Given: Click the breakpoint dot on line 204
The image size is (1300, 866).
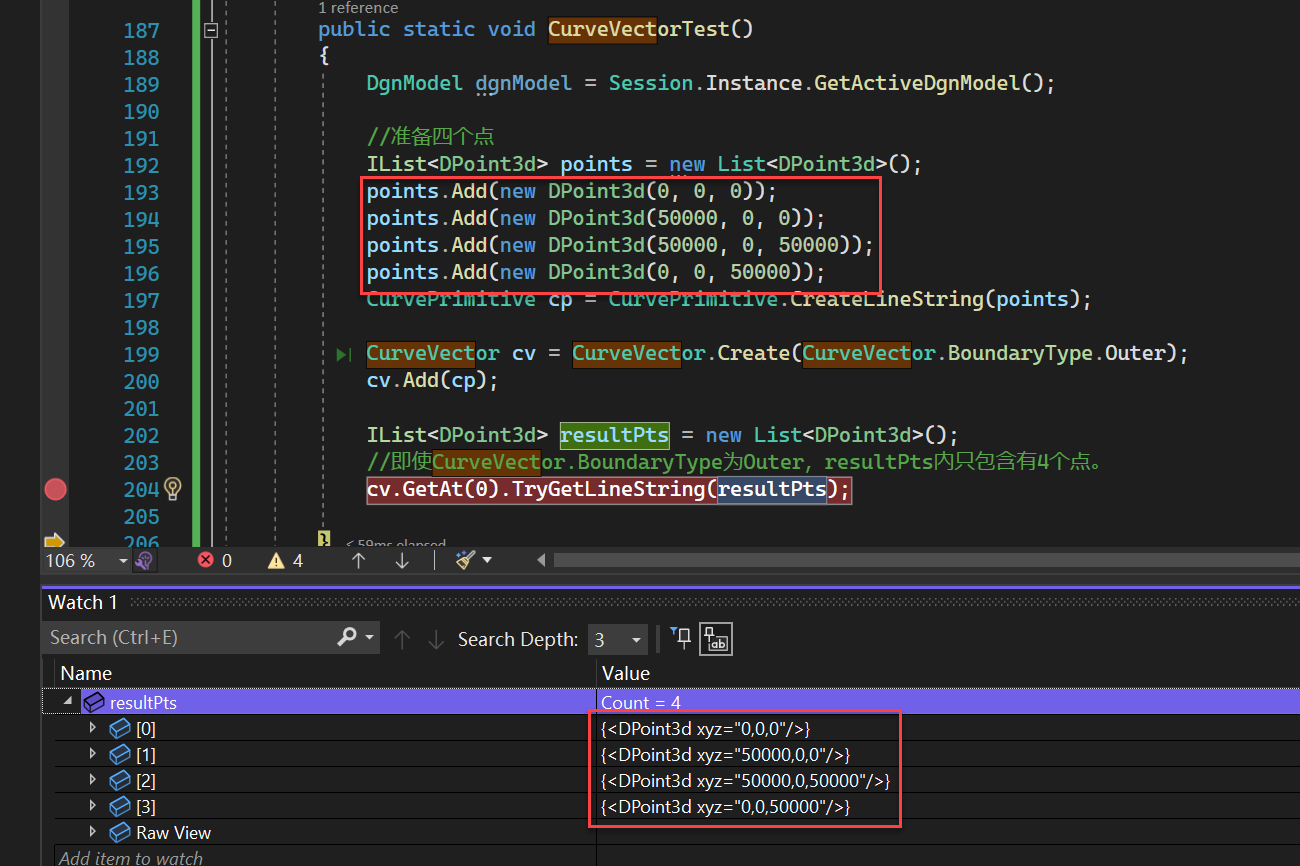Looking at the screenshot, I should pos(55,489).
